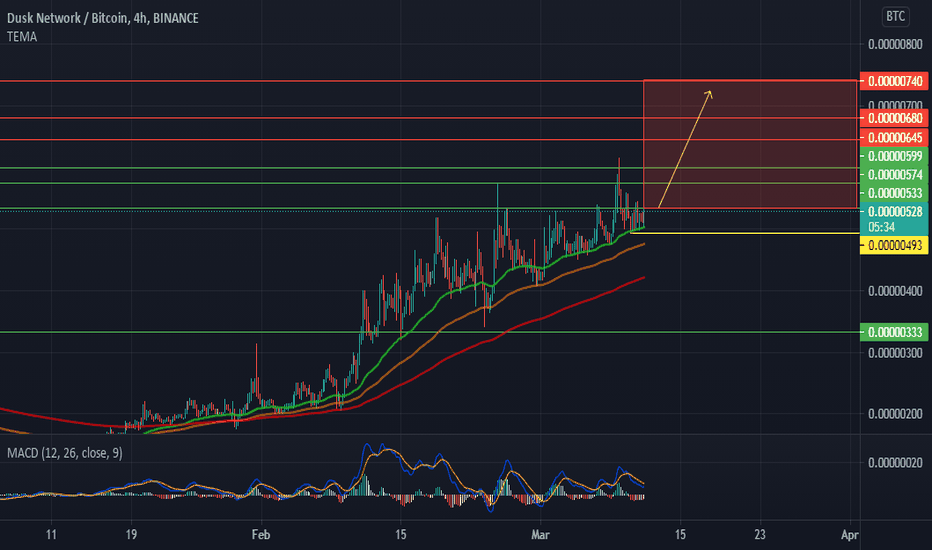The width and height of the screenshot is (932, 550).
Task: Click the Dusk Network / Bitcoin chart title
Action: click(103, 18)
